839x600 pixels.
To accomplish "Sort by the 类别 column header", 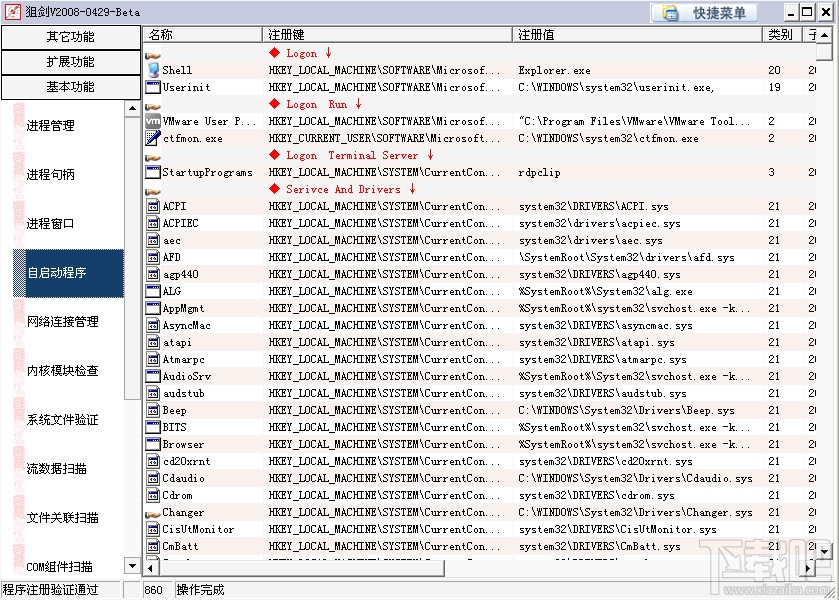I will click(782, 35).
